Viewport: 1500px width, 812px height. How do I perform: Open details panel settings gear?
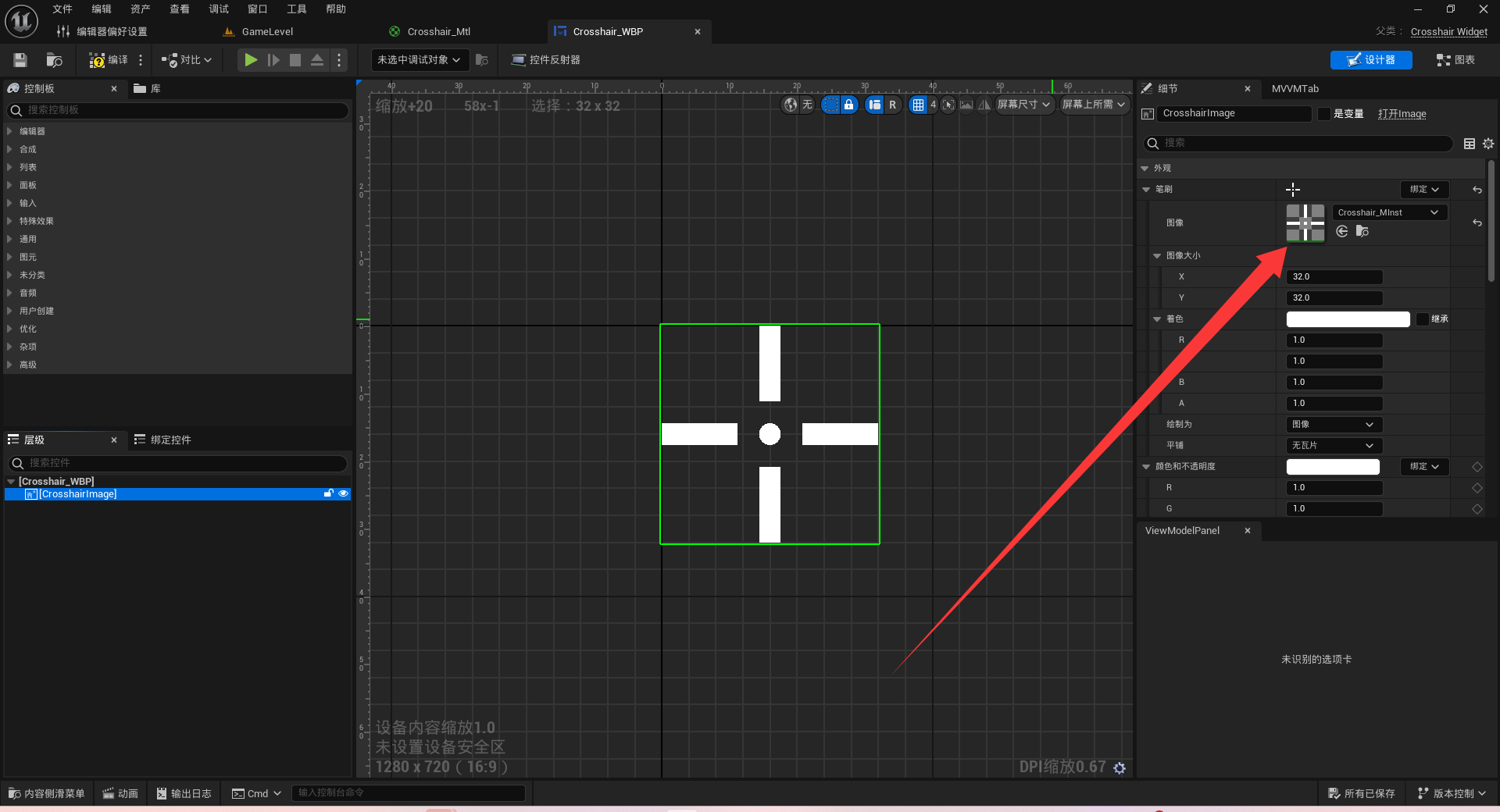1488,144
